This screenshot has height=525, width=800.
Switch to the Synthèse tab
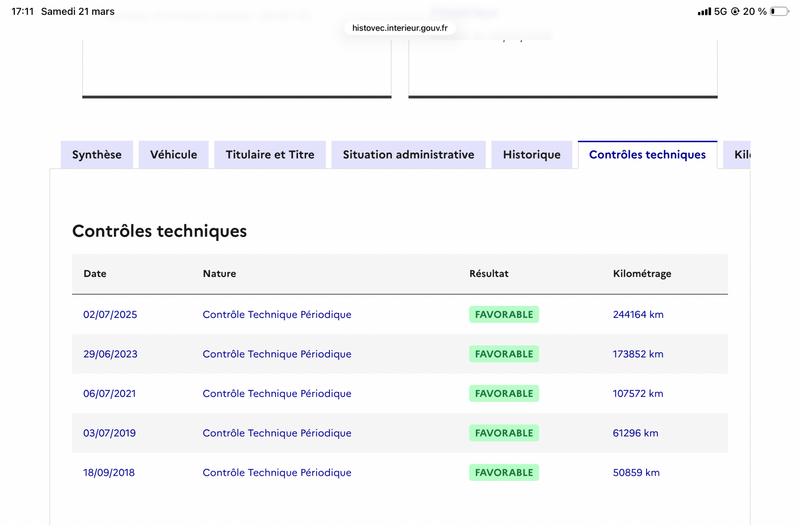coord(97,155)
